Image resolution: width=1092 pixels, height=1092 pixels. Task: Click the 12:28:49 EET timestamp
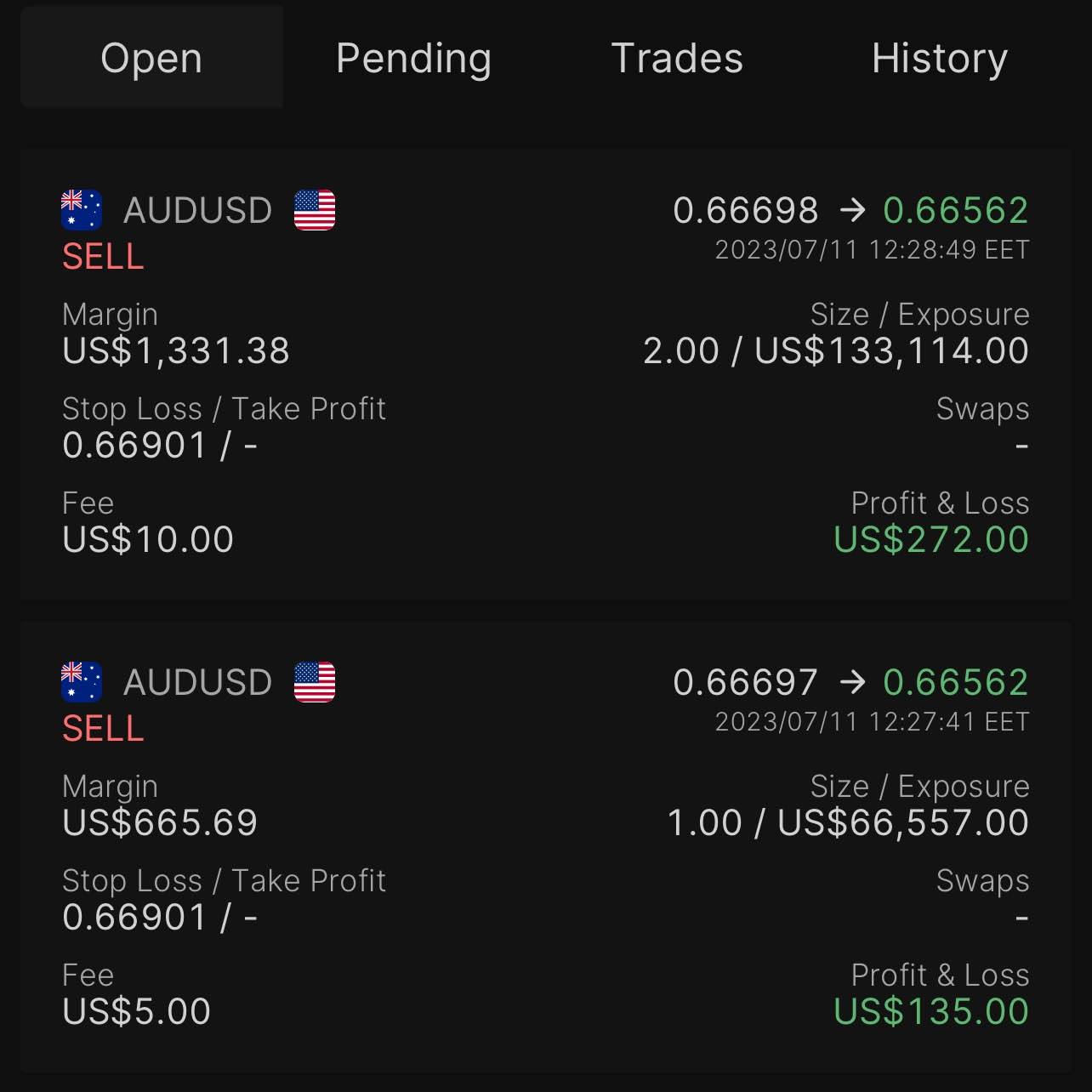[872, 250]
